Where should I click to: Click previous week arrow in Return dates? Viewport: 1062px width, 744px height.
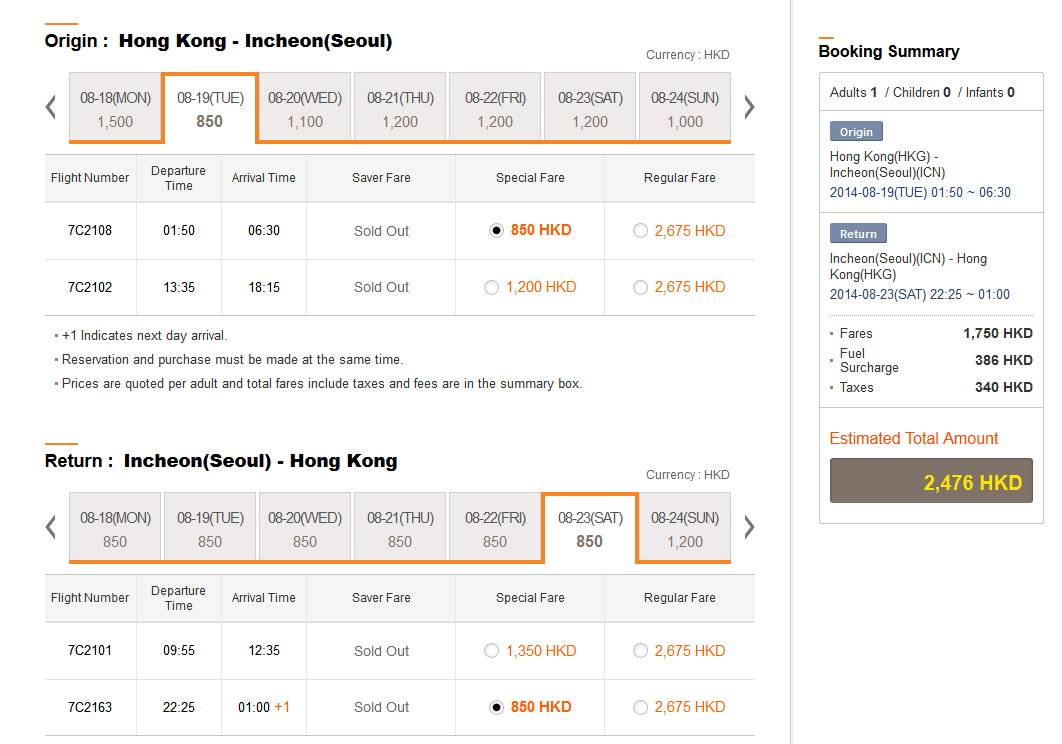[51, 527]
